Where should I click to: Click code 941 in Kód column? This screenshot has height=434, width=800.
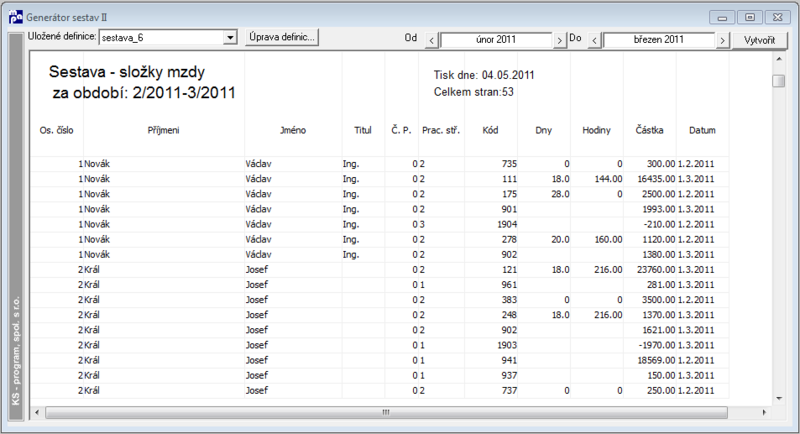pos(509,361)
